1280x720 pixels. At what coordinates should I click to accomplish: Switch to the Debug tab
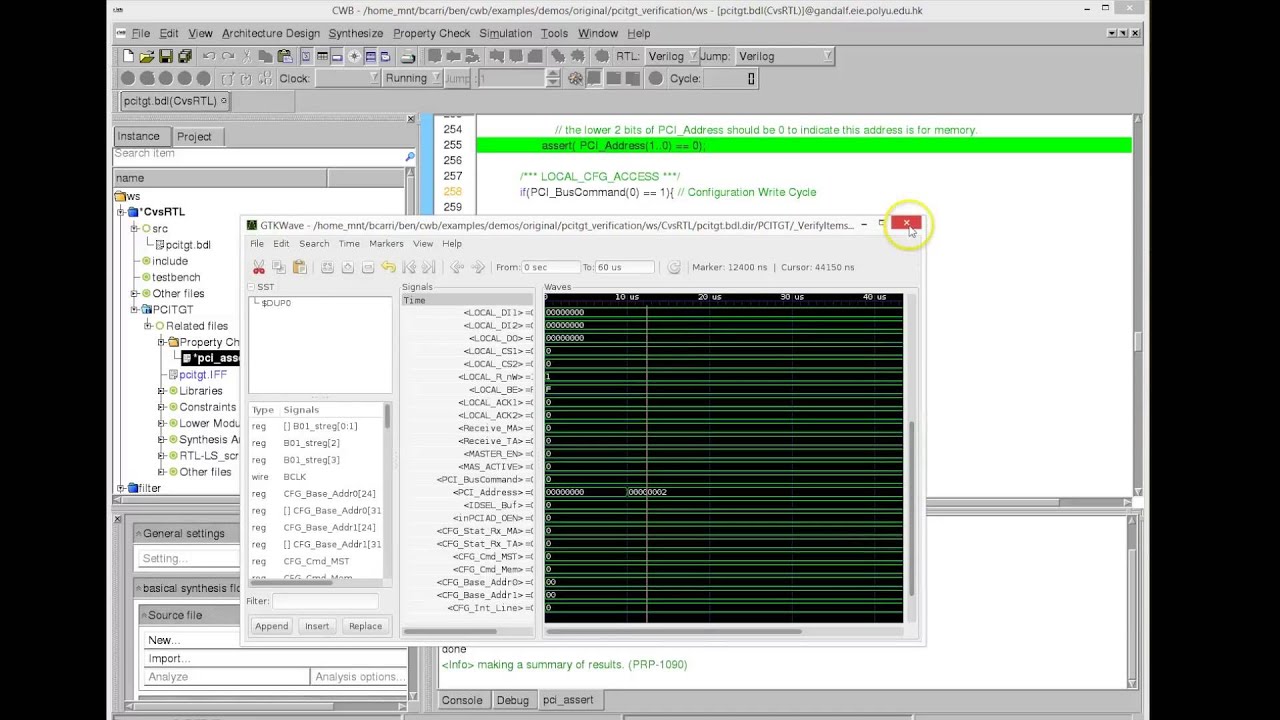pos(512,700)
